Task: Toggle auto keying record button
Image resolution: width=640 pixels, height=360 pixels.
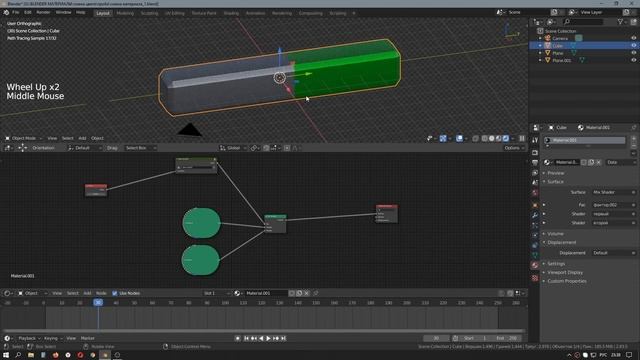Action: tap(238, 338)
